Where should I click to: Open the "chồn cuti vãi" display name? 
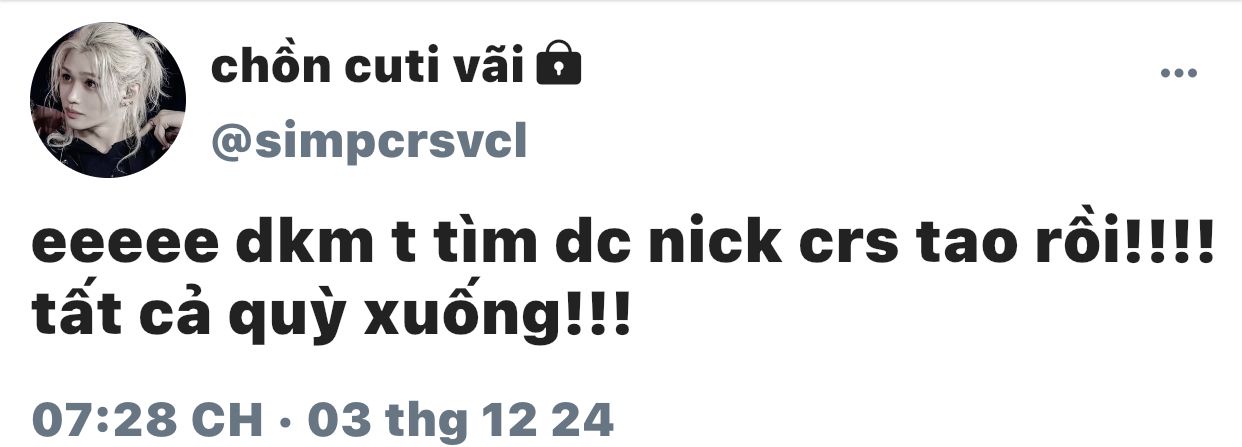click(370, 66)
